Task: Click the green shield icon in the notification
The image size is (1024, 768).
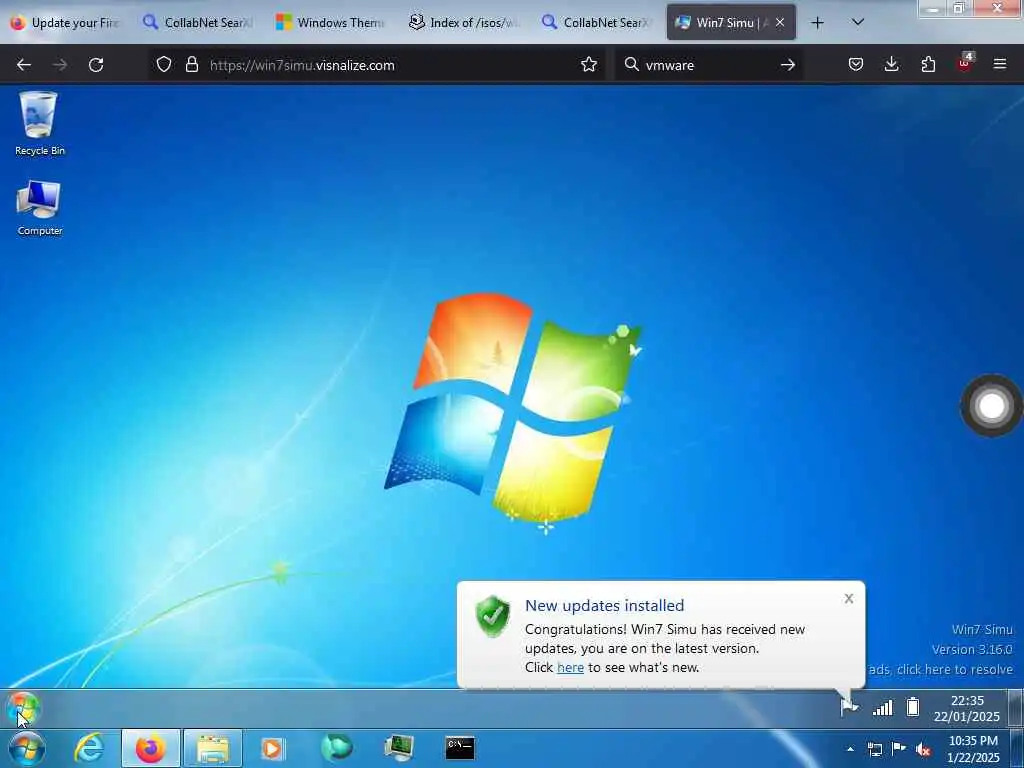Action: 493,616
